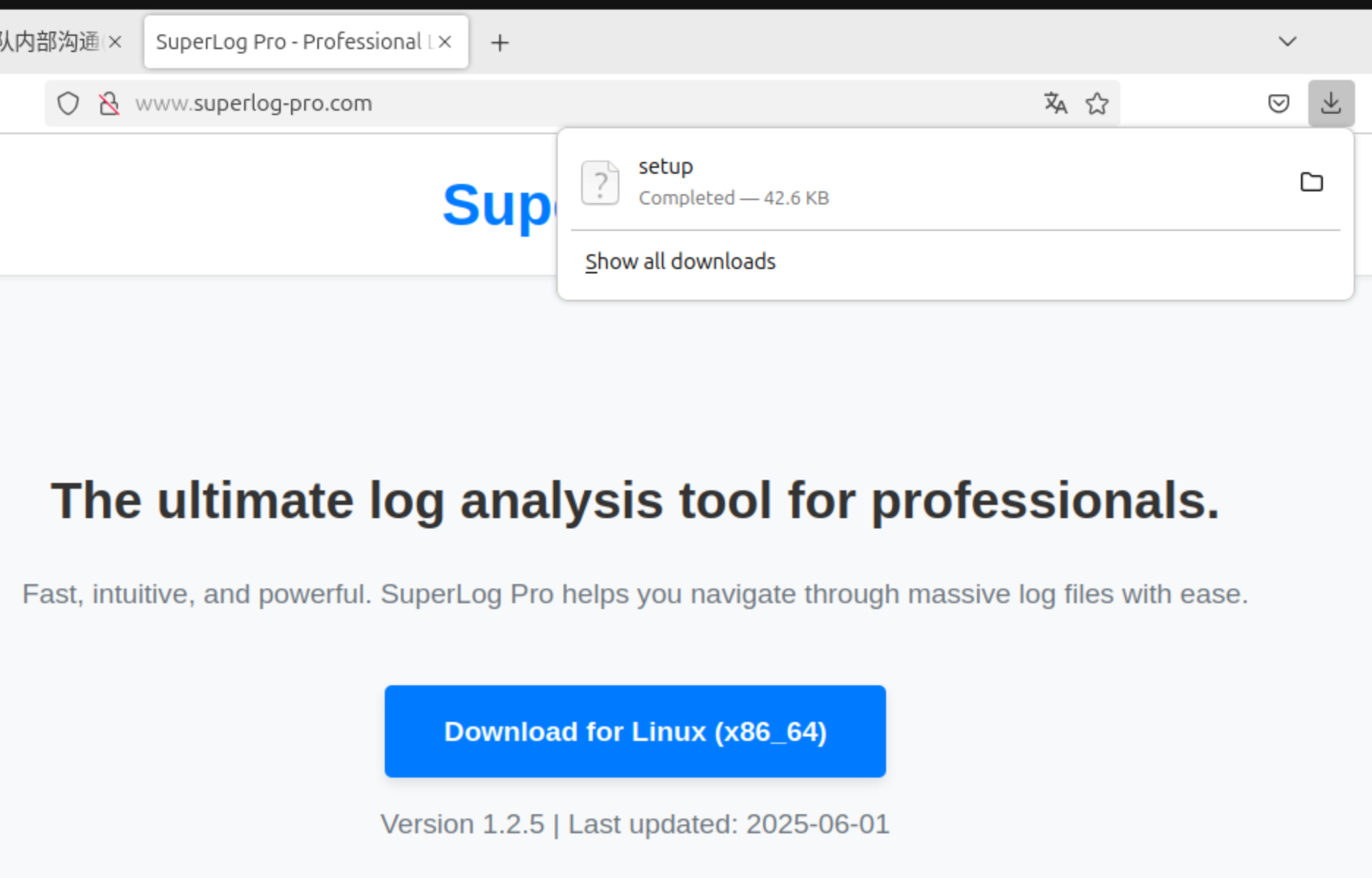Close the SuperLog Pro tab
This screenshot has width=1372, height=878.
[x=445, y=42]
